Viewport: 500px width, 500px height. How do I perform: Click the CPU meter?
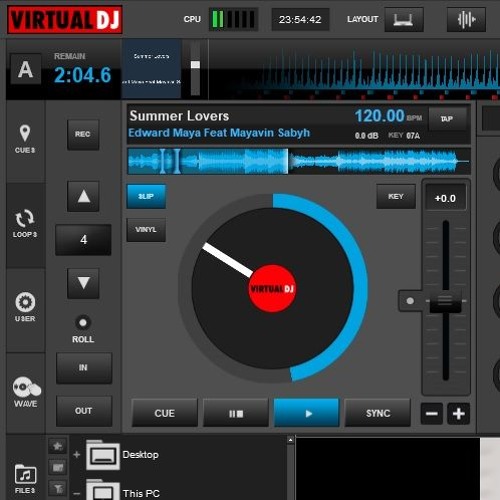tap(233, 19)
